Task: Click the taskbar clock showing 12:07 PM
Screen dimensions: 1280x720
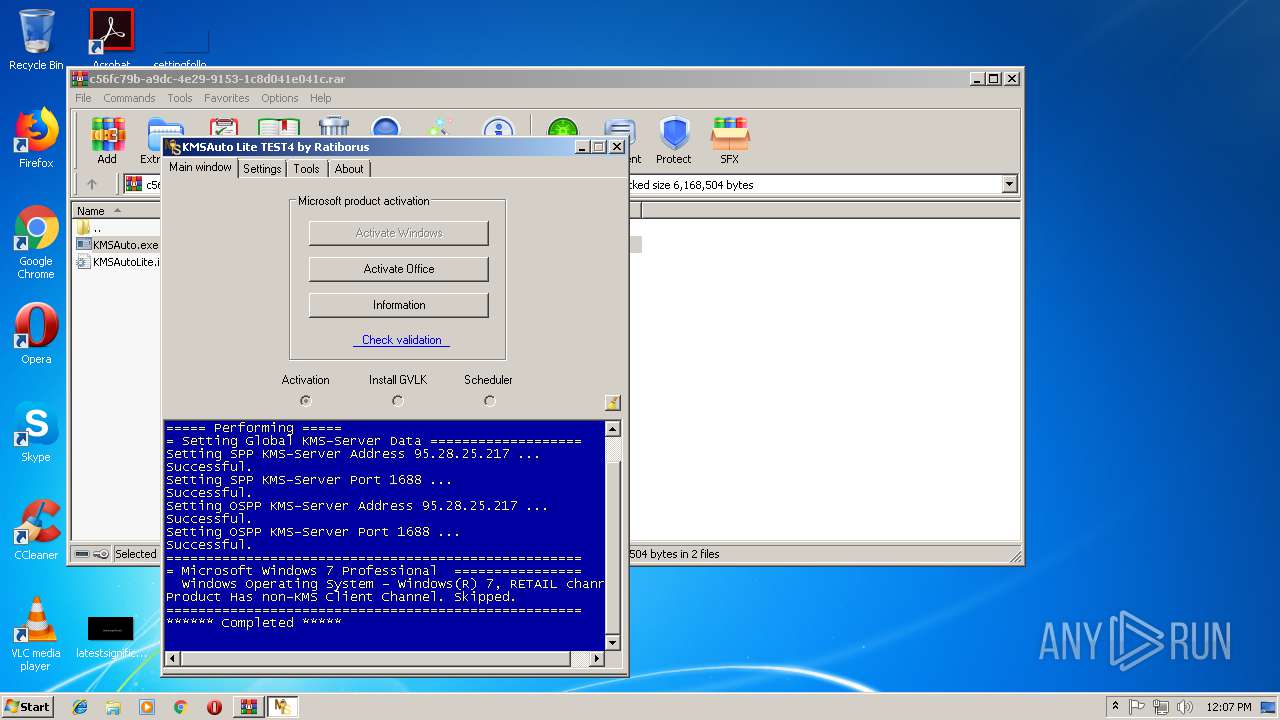Action: coord(1229,707)
